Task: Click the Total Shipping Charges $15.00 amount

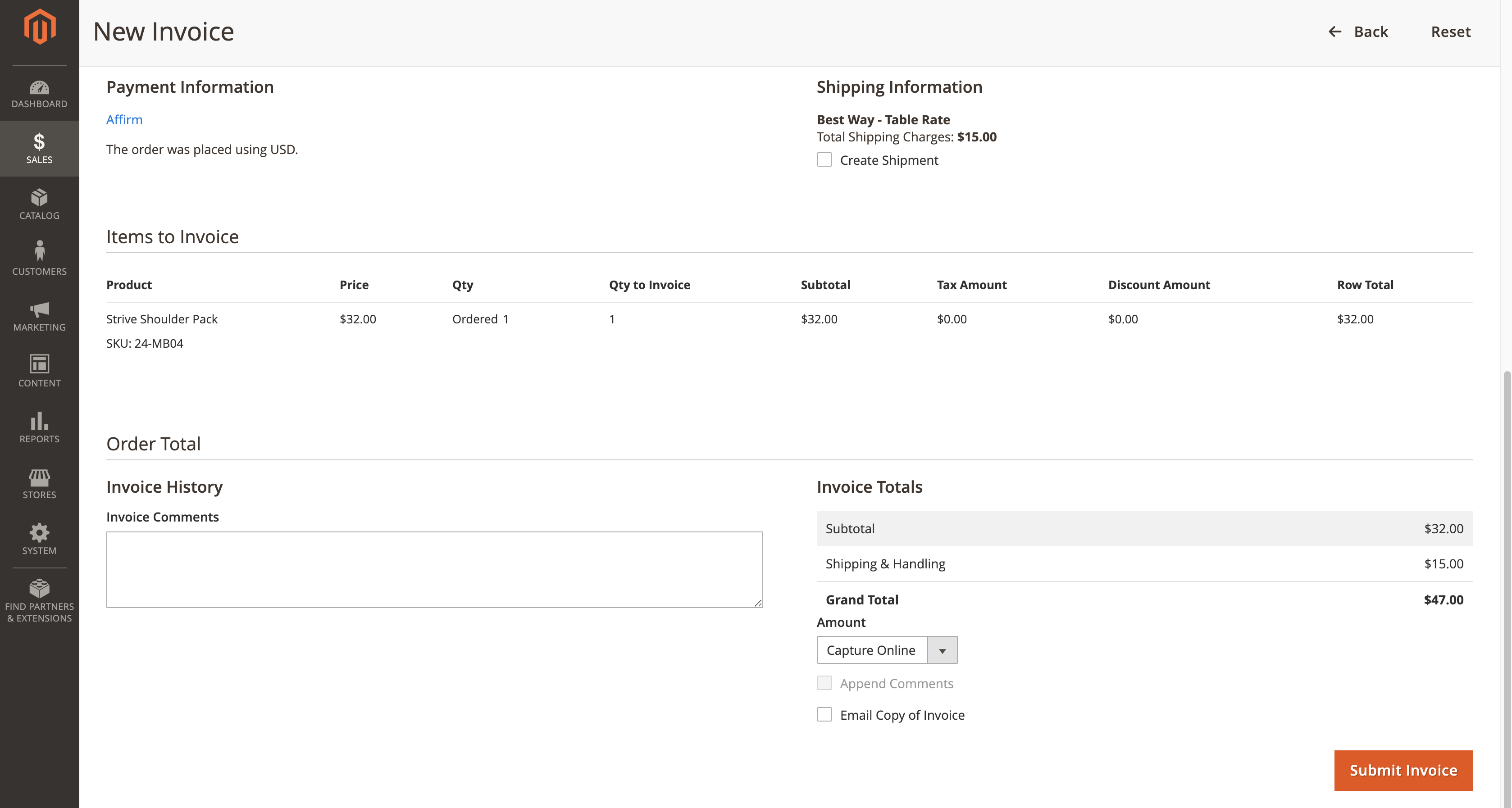Action: (977, 137)
